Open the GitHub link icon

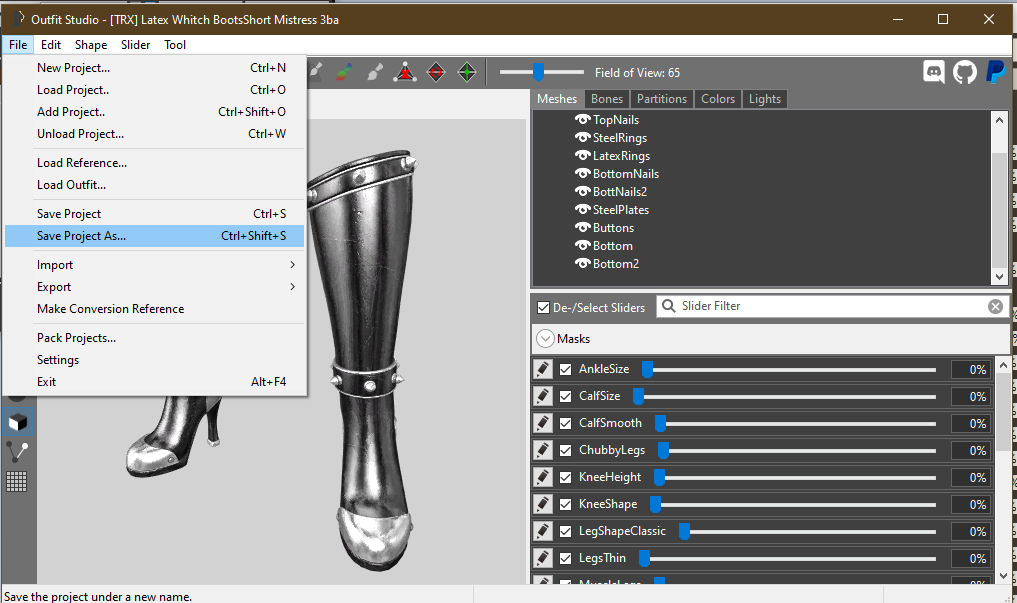(x=965, y=72)
